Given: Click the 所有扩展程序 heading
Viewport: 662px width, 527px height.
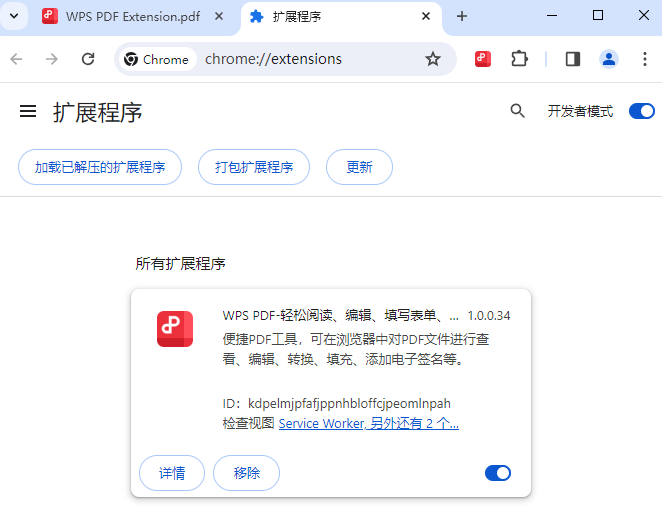Looking at the screenshot, I should point(180,264).
